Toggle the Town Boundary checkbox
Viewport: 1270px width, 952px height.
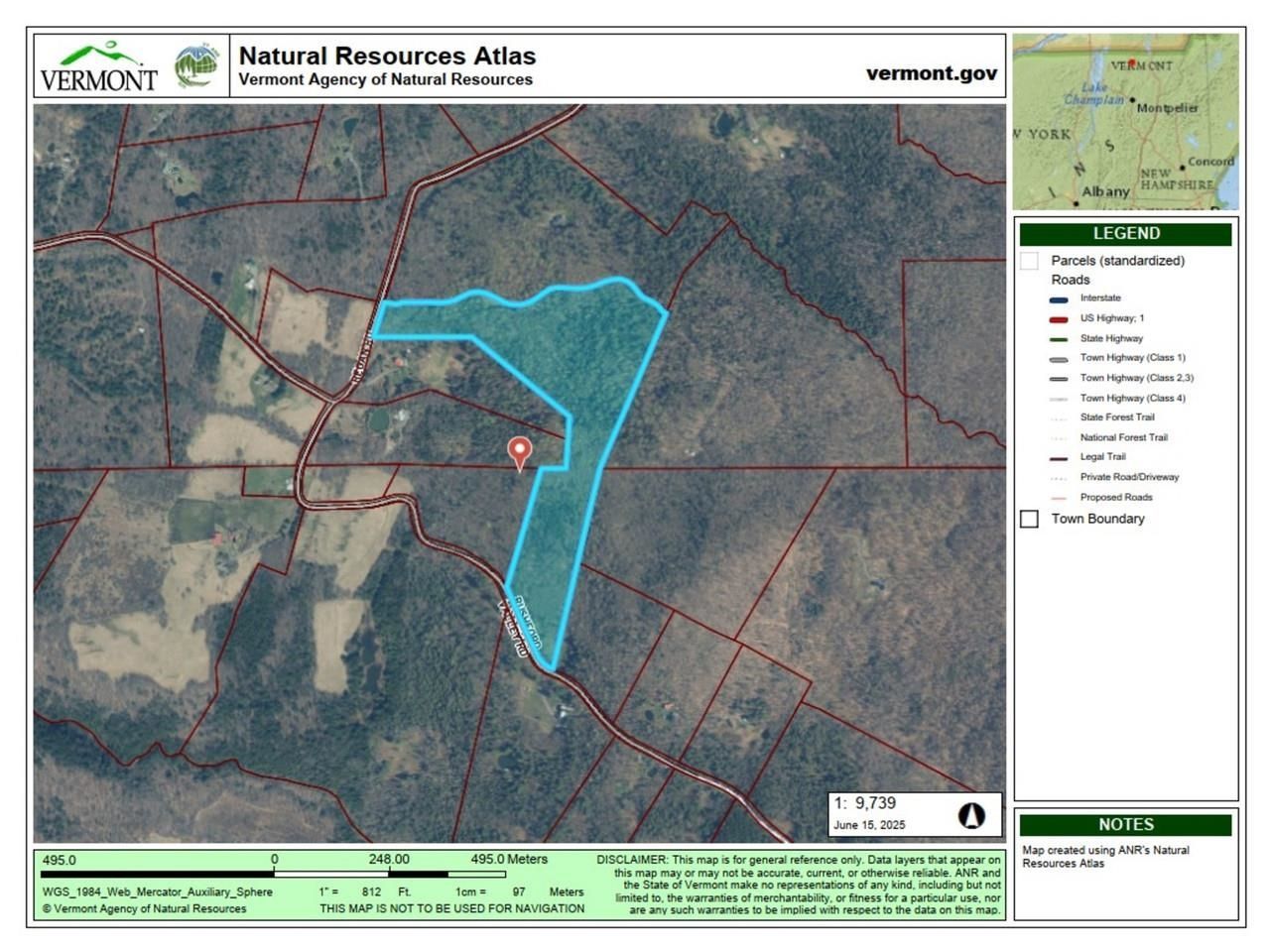1030,520
